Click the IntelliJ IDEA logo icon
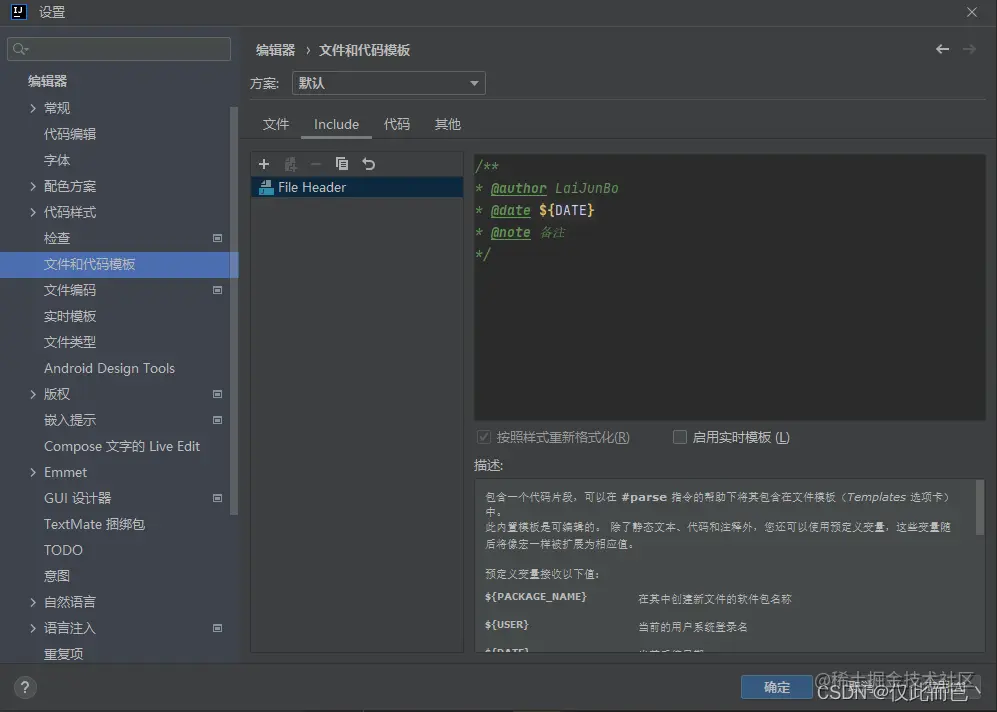Viewport: 997px width, 712px height. [x=19, y=11]
